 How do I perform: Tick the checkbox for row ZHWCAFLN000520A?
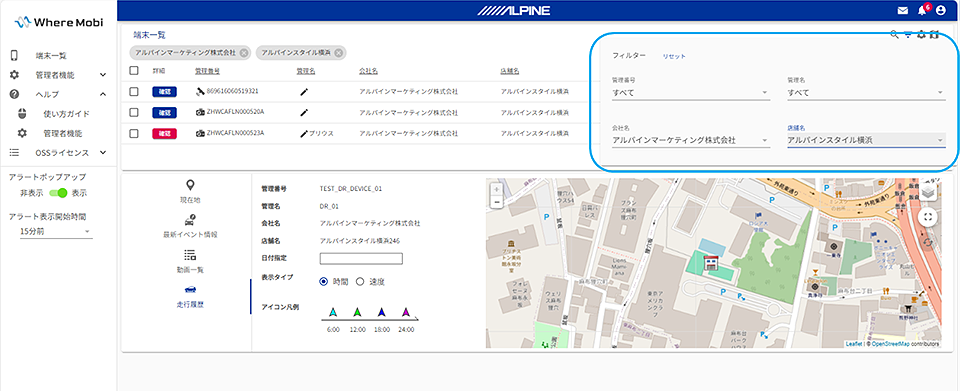point(134,113)
